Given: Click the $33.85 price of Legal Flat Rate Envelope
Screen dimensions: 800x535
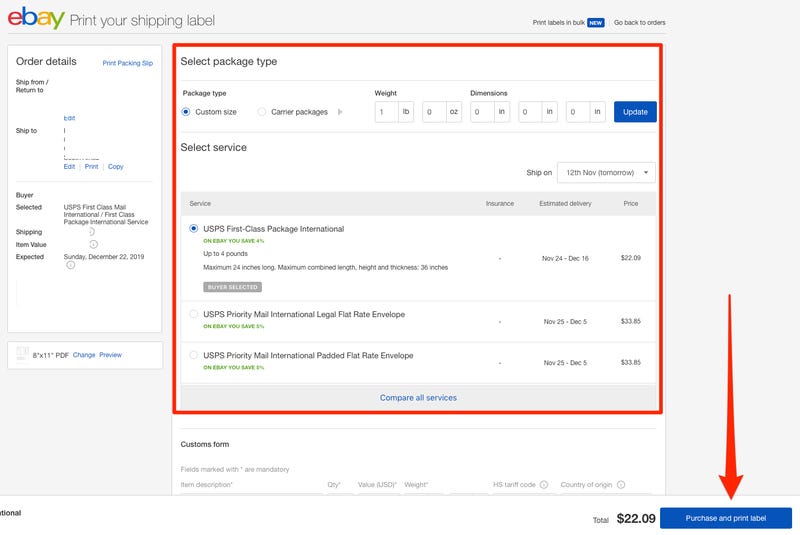Looking at the screenshot, I should (631, 321).
